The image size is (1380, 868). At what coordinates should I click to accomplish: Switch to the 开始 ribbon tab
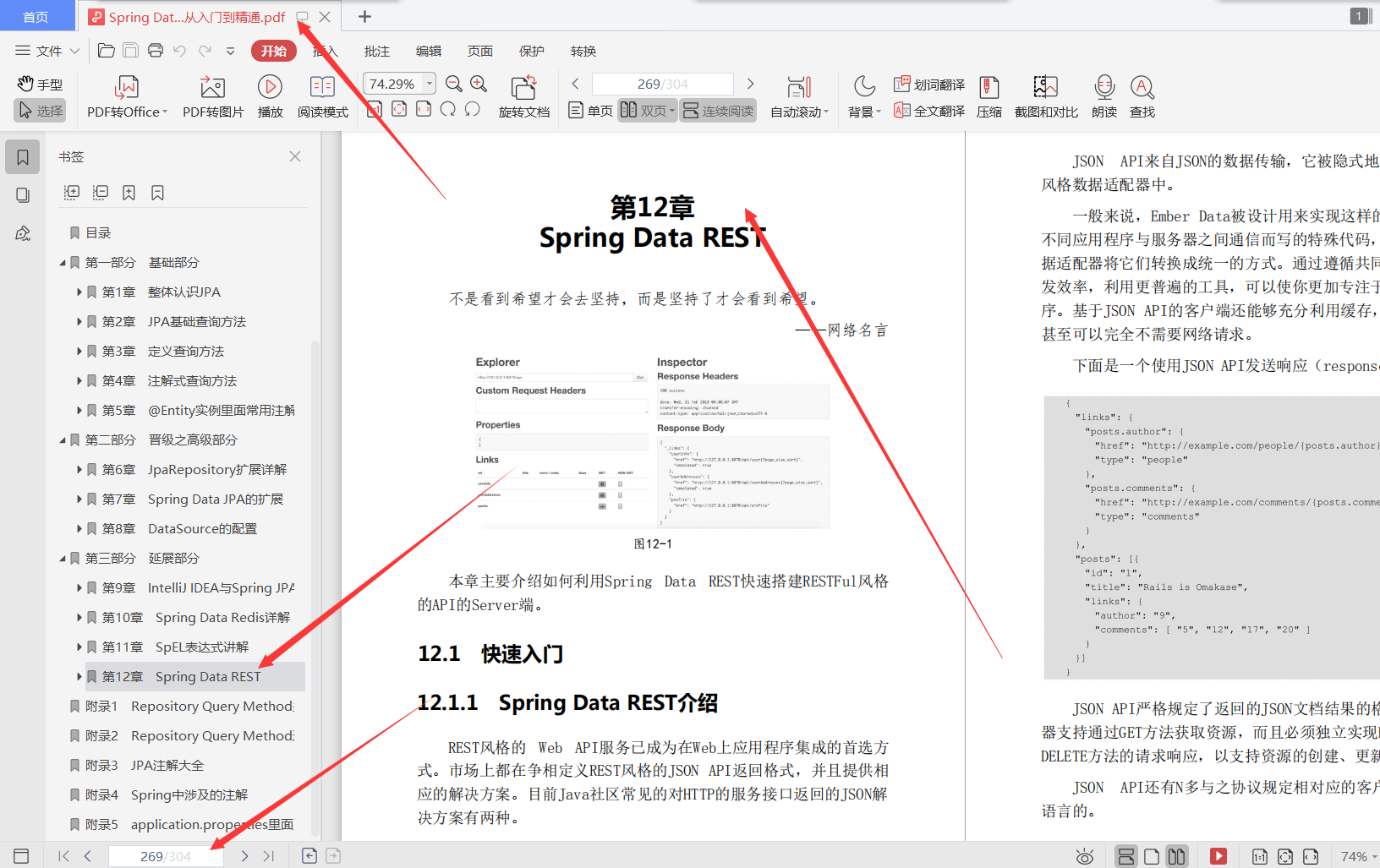[273, 51]
